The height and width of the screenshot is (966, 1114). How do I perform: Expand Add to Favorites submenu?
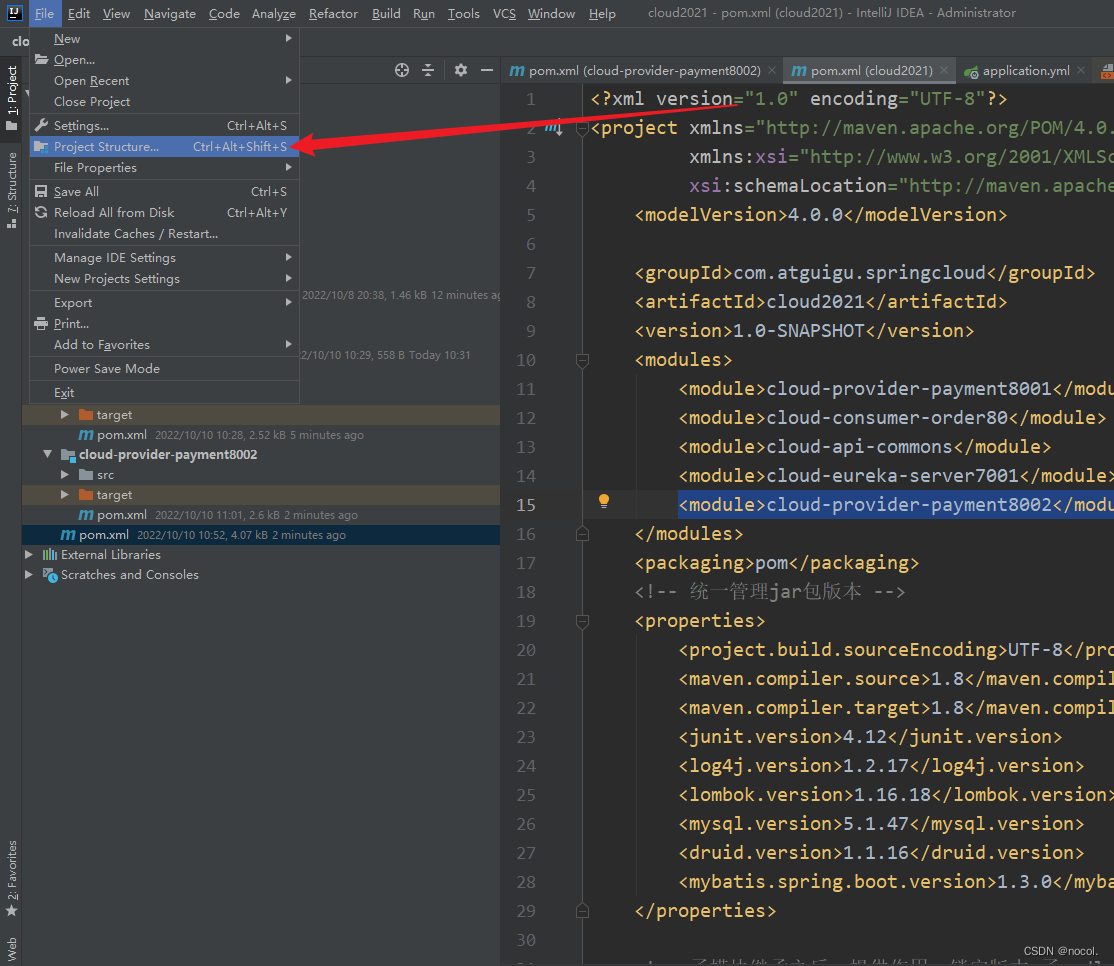pos(164,344)
